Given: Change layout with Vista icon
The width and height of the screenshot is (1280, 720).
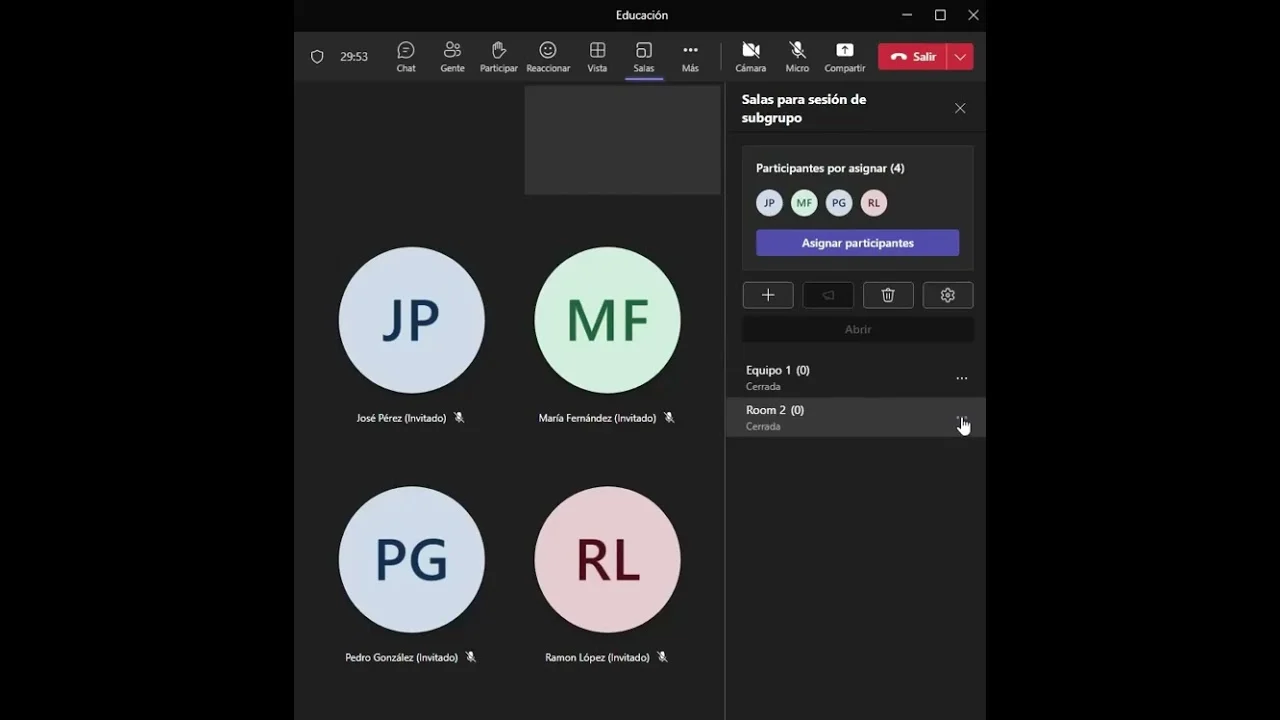Looking at the screenshot, I should click(x=597, y=57).
